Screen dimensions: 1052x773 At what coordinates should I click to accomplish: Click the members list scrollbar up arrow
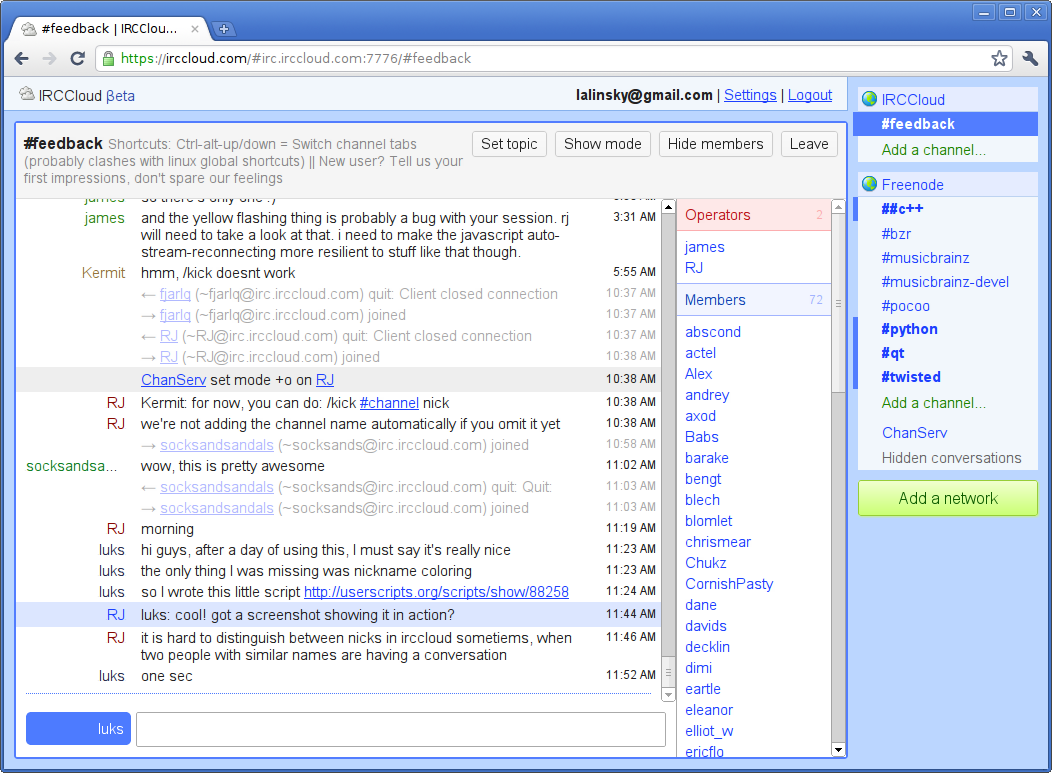click(838, 207)
